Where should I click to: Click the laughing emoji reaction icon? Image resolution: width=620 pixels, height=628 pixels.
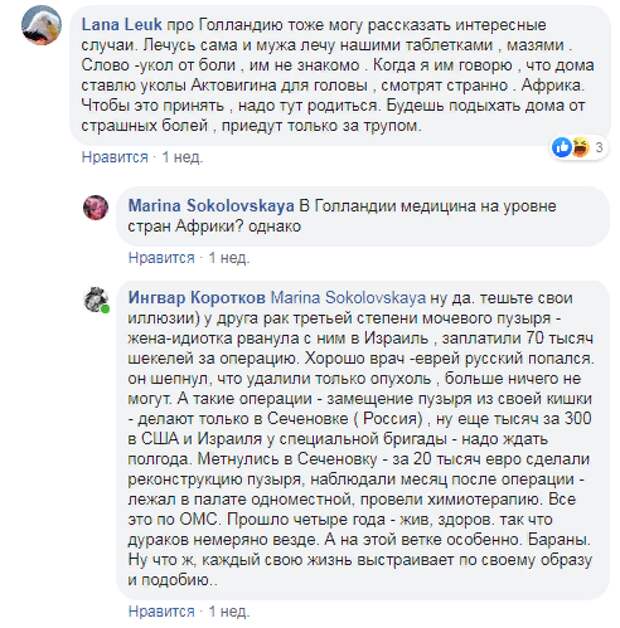coord(580,147)
